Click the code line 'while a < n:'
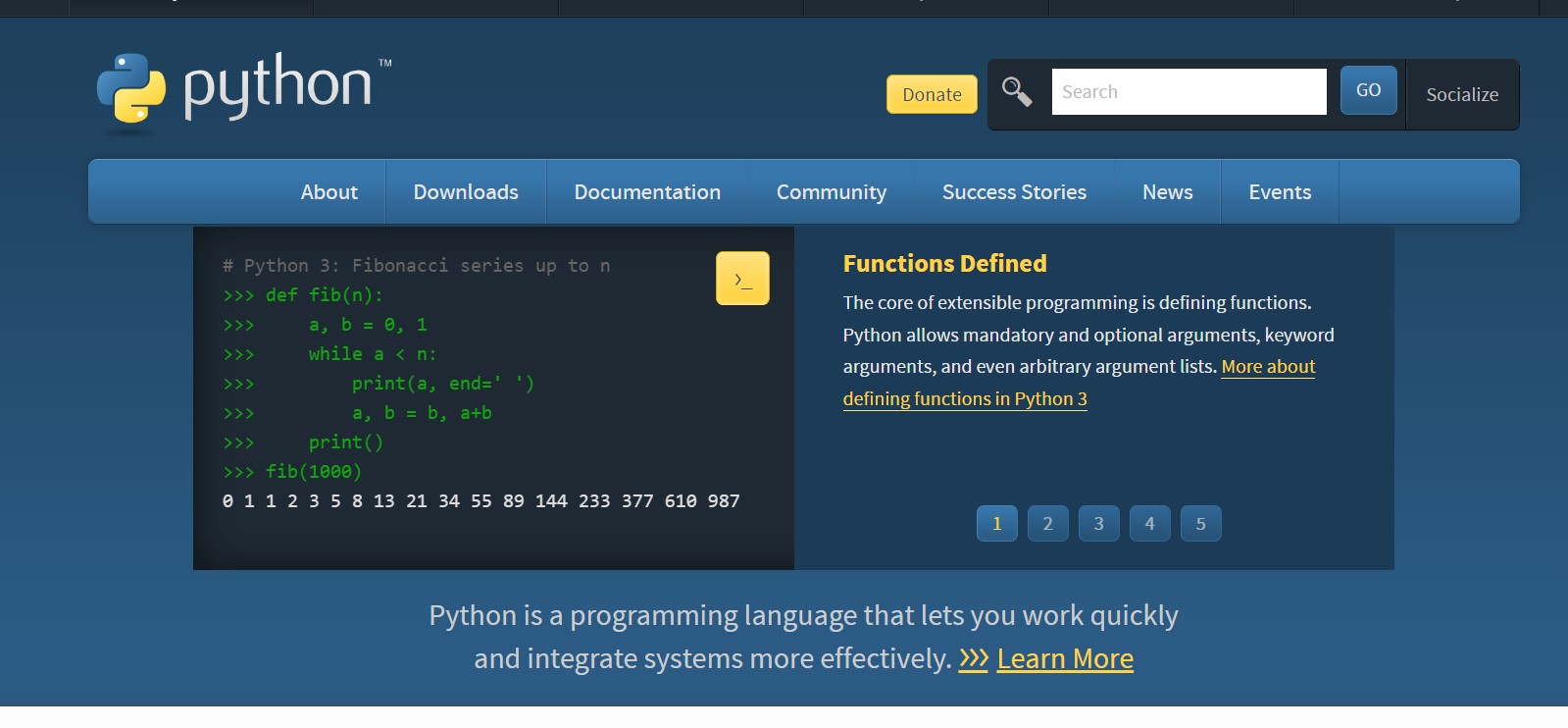Screen dimensions: 1568x728 (x=373, y=353)
